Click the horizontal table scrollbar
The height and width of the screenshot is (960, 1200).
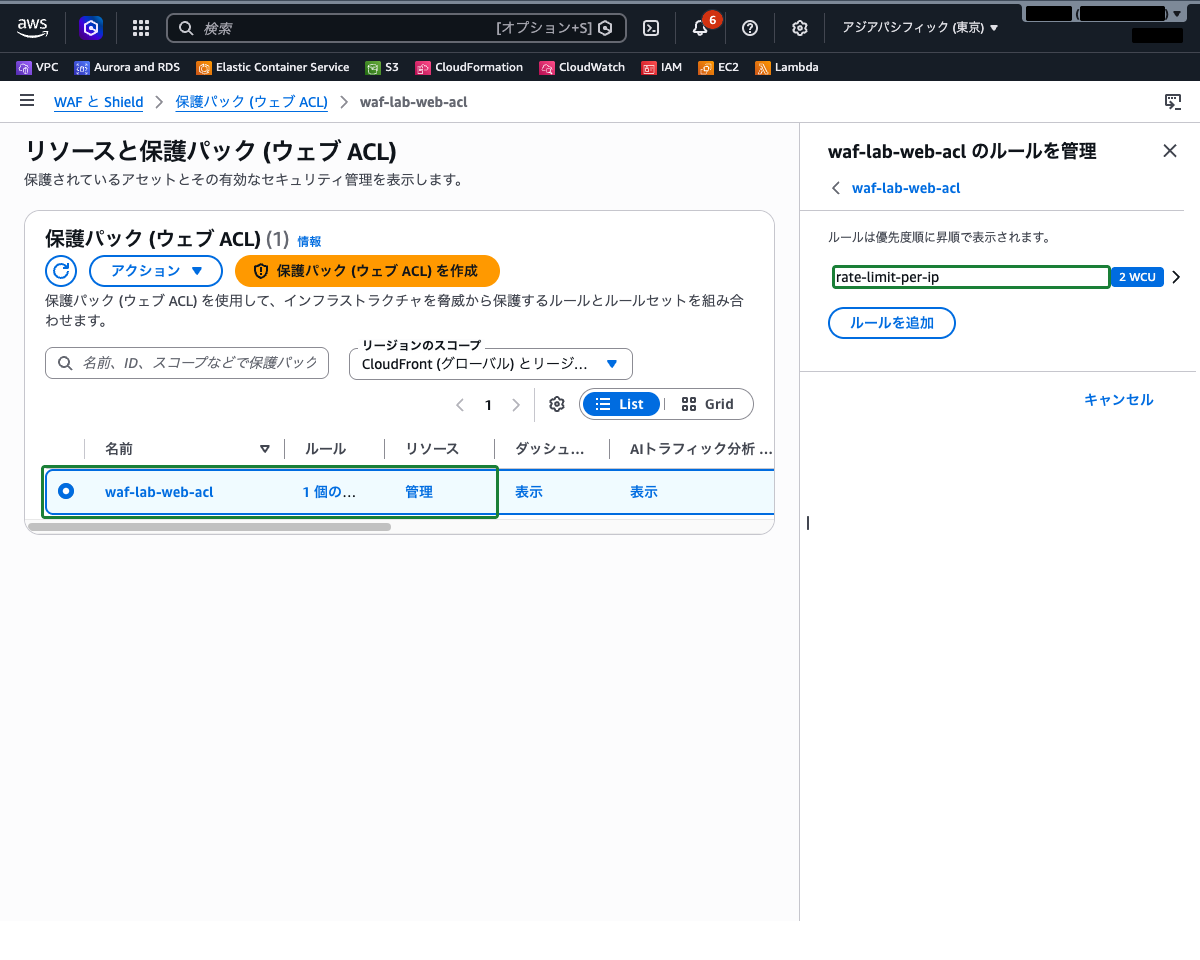(209, 527)
